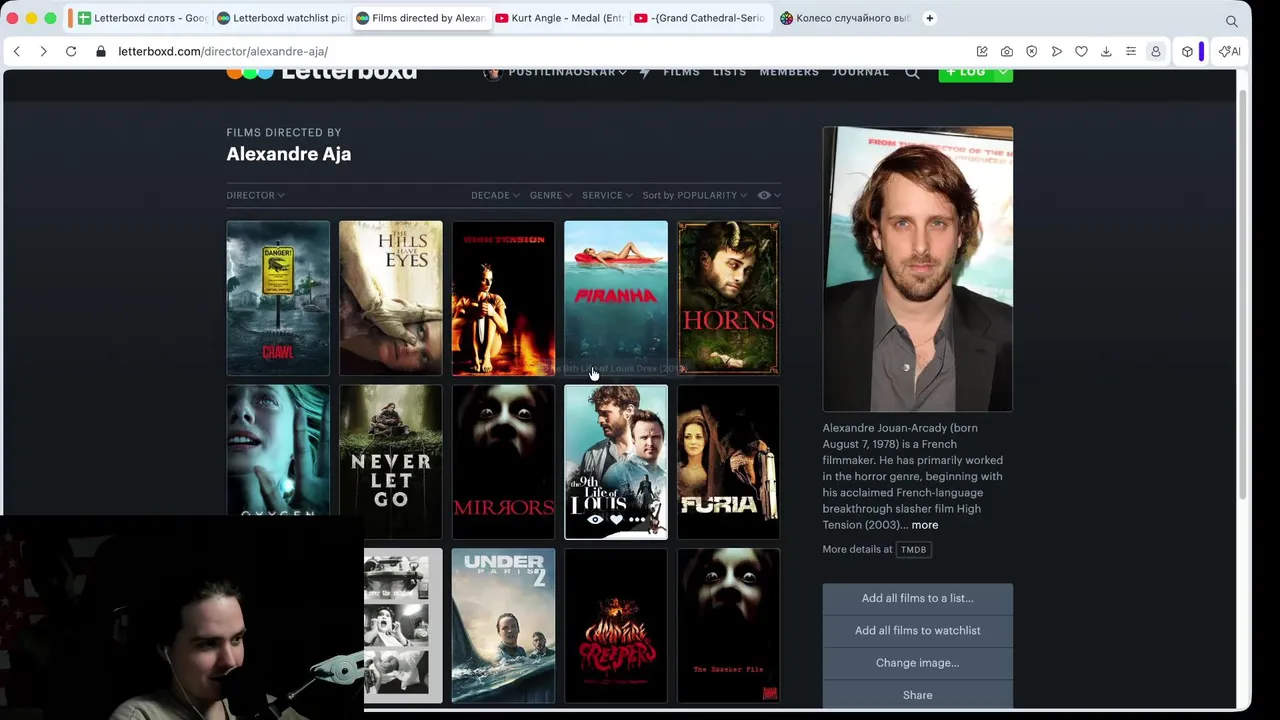Open the Never Let Go poster
The height and width of the screenshot is (720, 1280).
coord(390,462)
